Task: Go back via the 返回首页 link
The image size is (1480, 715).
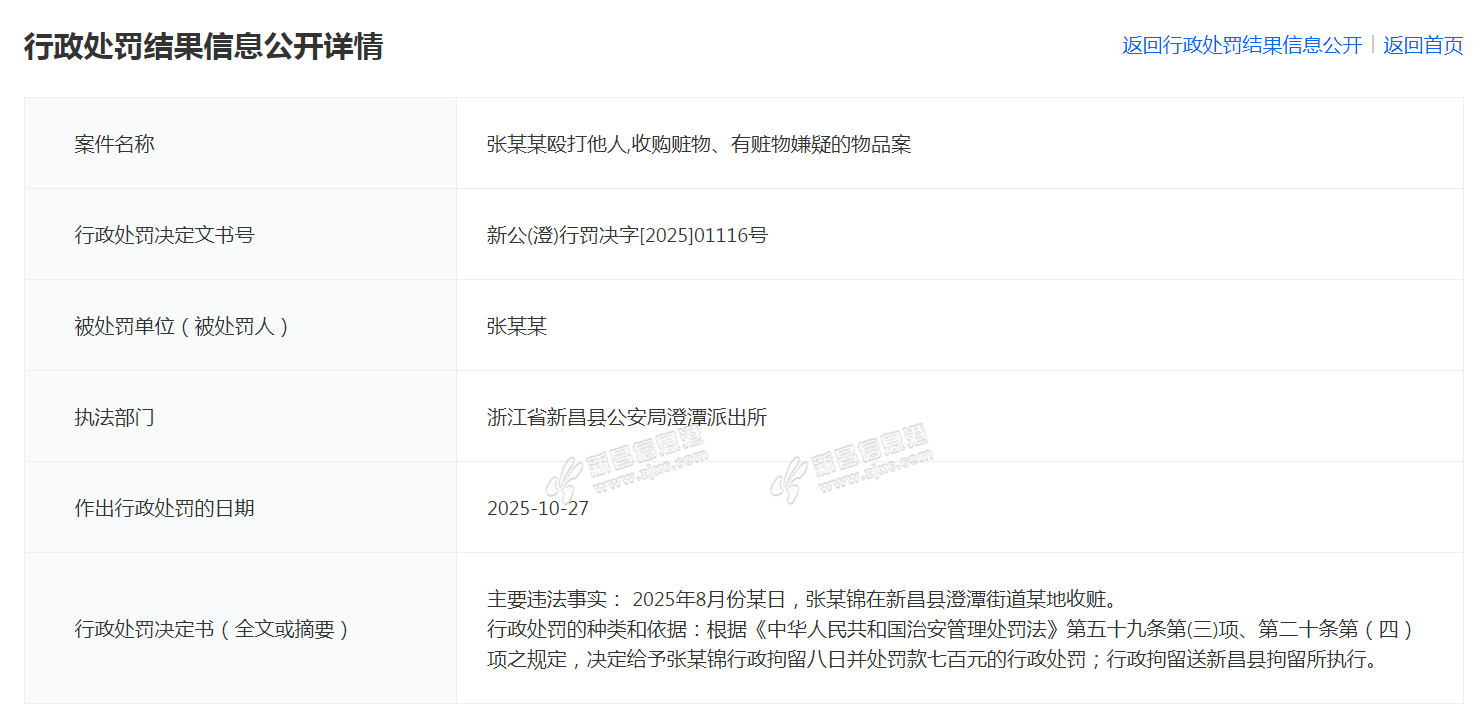Action: [x=1423, y=45]
